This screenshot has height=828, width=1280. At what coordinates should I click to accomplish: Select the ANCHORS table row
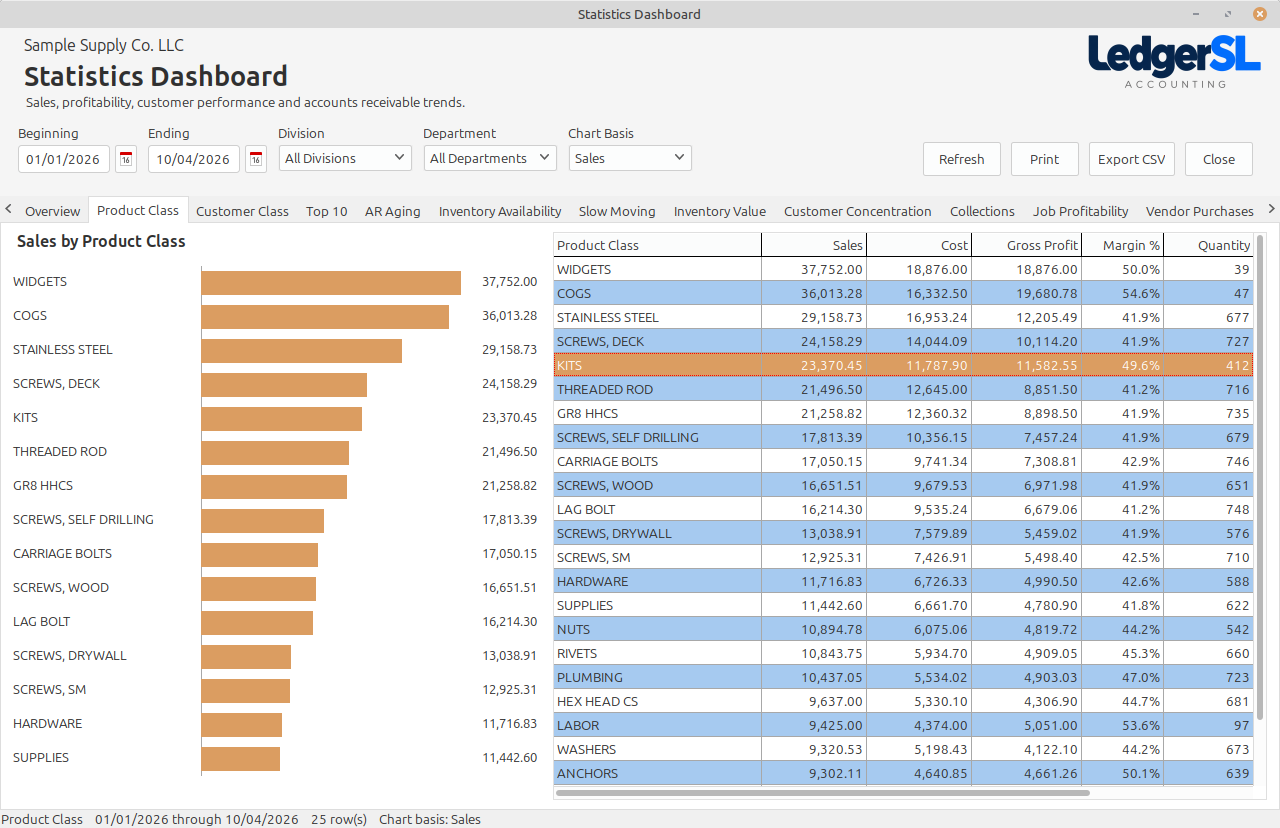click(903, 773)
